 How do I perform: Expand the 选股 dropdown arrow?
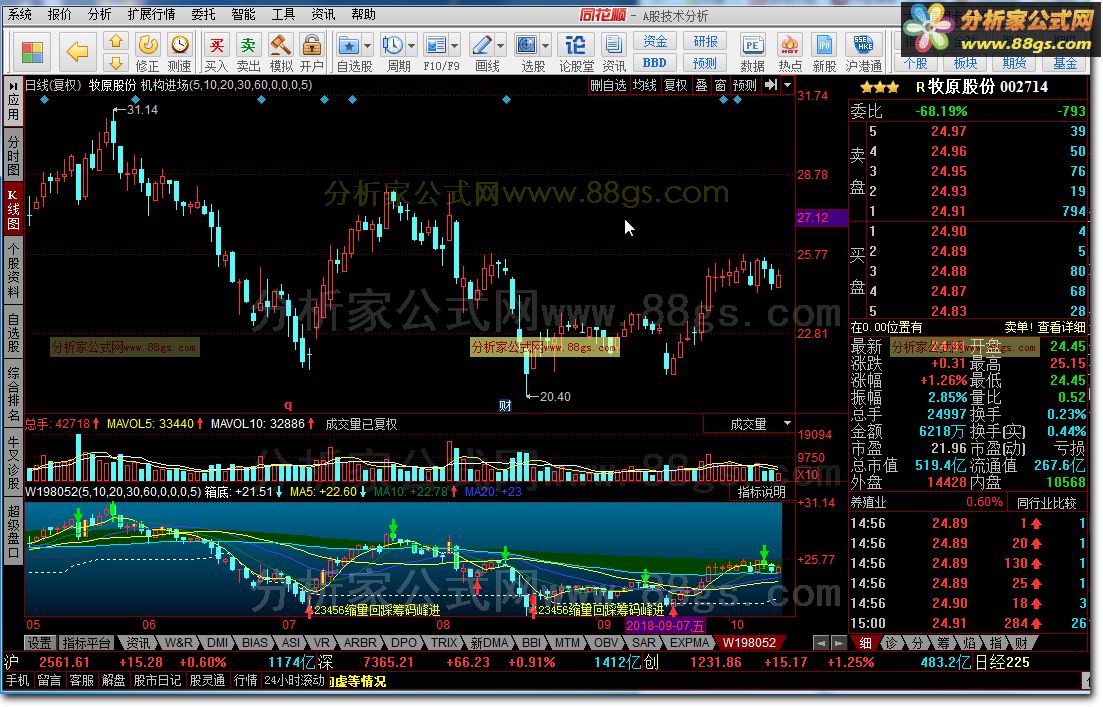click(x=546, y=46)
